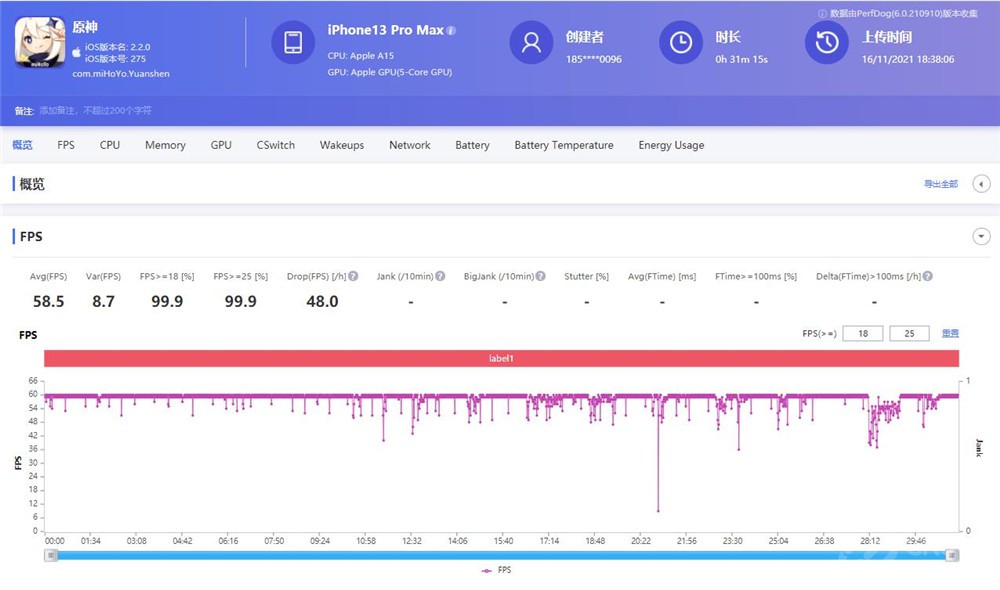
Task: Click info icon beside iPhone13 Pro Max
Action: (x=452, y=30)
